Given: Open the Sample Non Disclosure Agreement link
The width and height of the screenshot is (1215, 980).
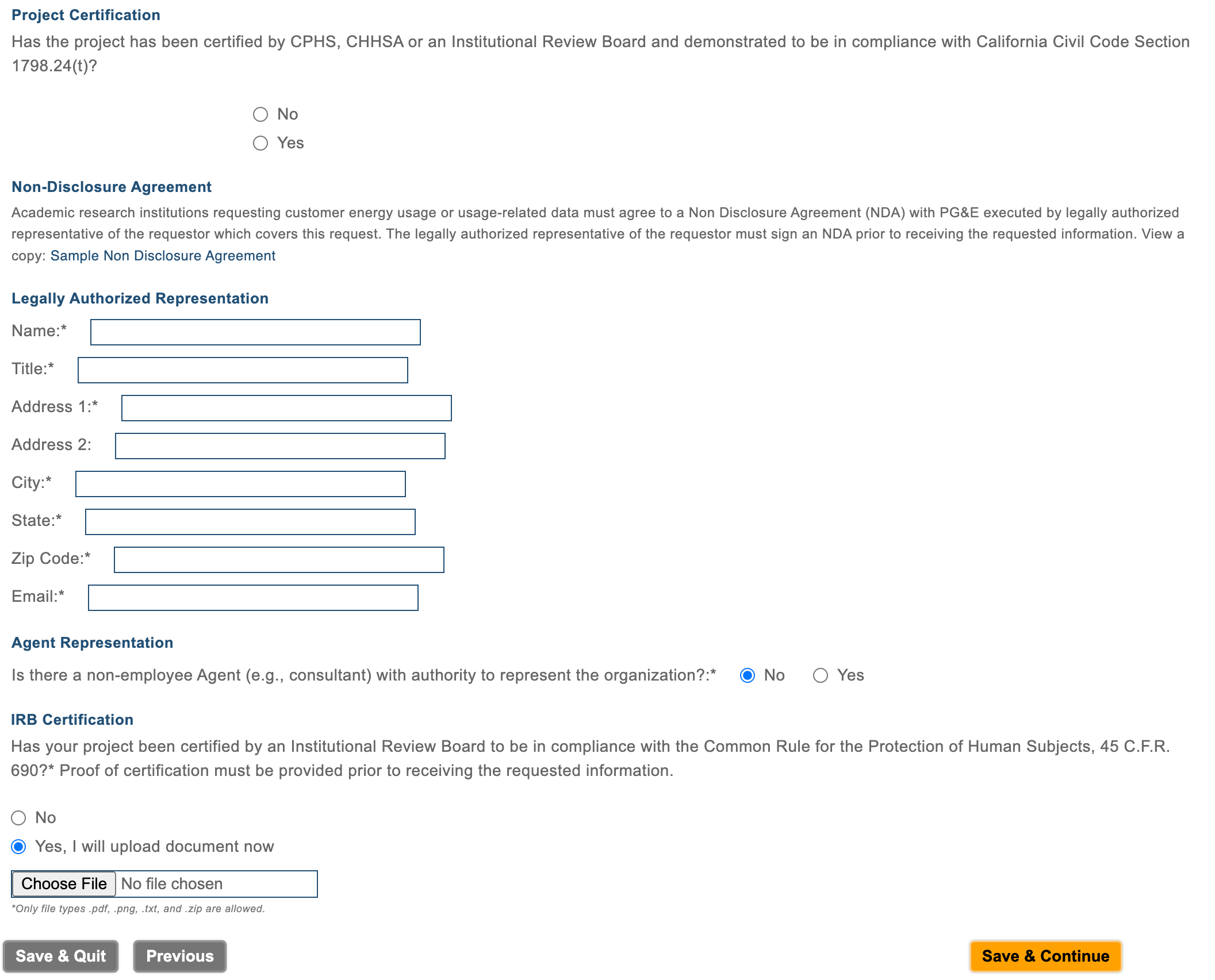Looking at the screenshot, I should [163, 256].
